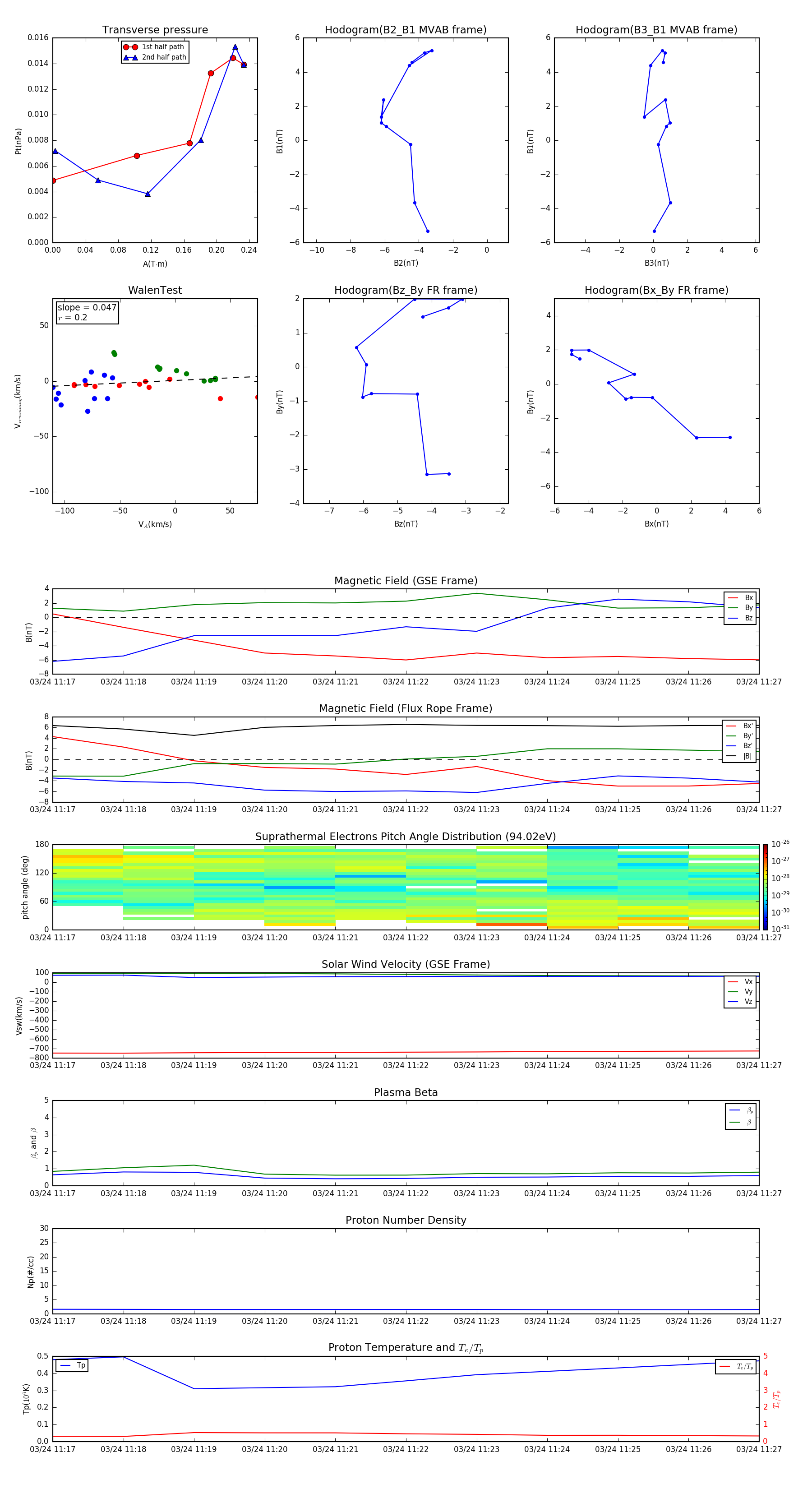Click the 'Np(#/cc)' axis label

31,1272
